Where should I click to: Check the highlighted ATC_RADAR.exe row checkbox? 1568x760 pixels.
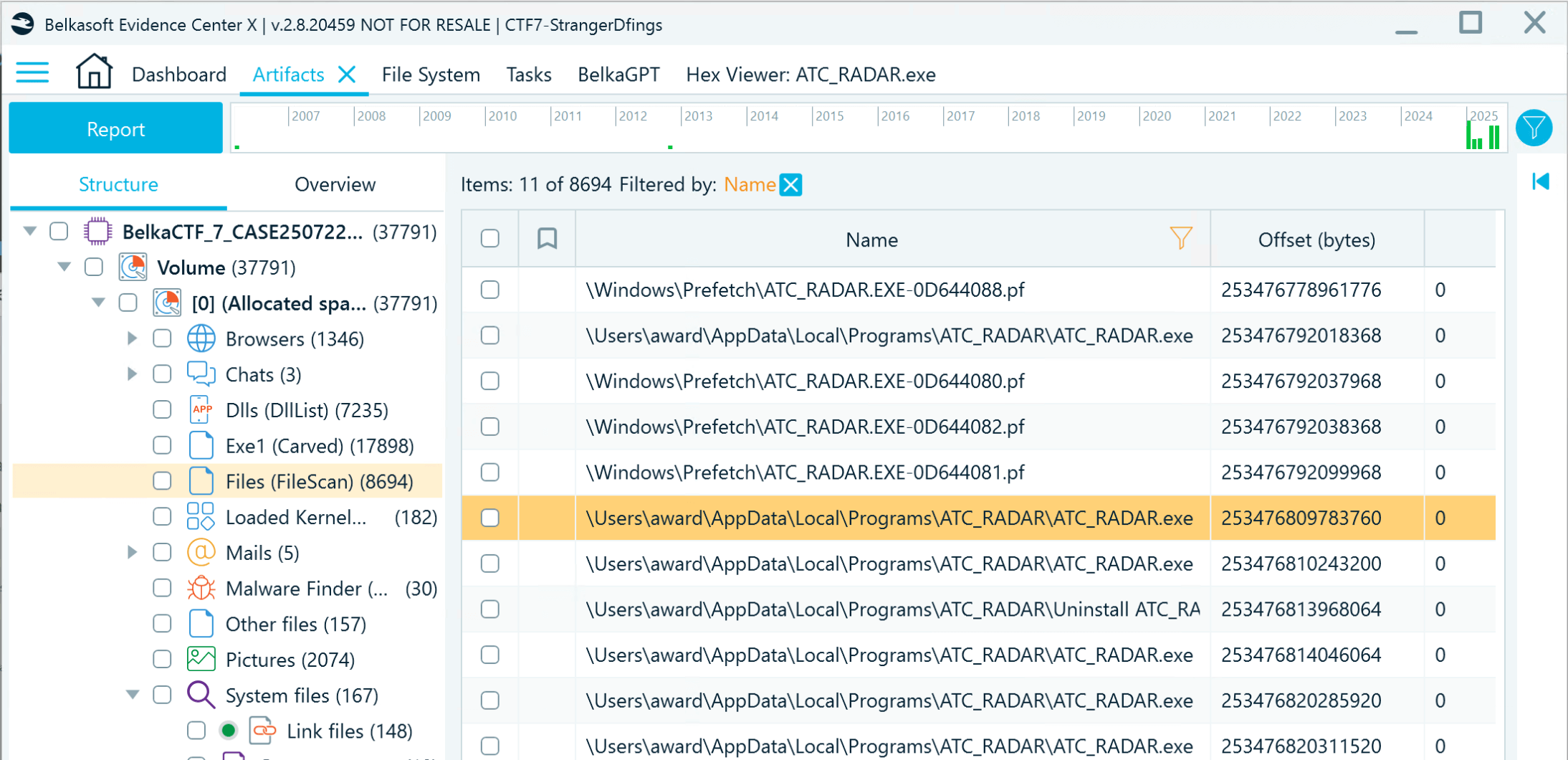490,518
